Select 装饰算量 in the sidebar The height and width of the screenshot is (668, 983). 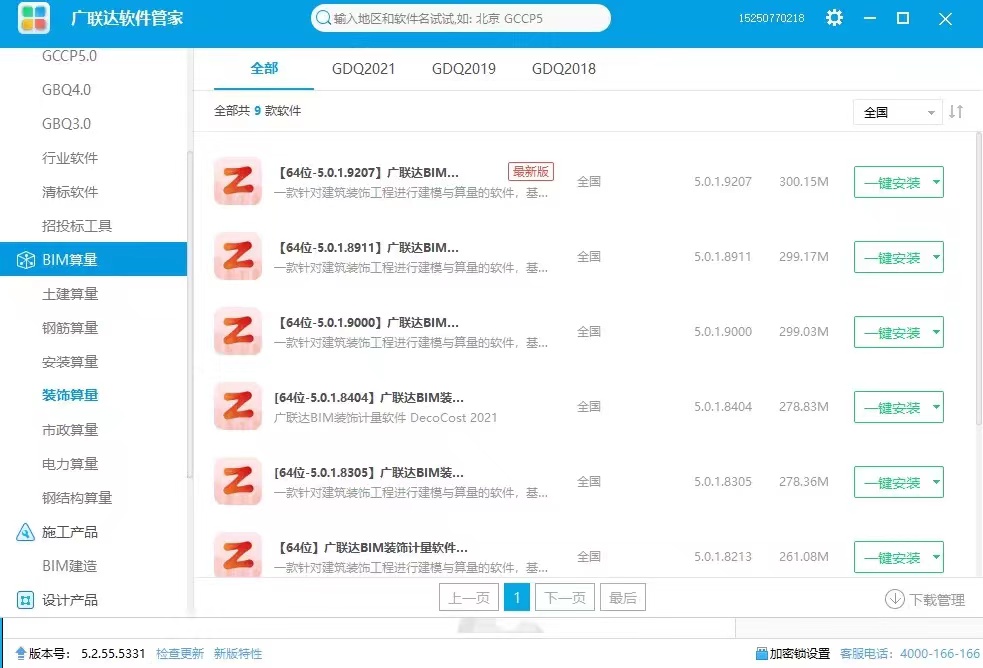point(70,395)
